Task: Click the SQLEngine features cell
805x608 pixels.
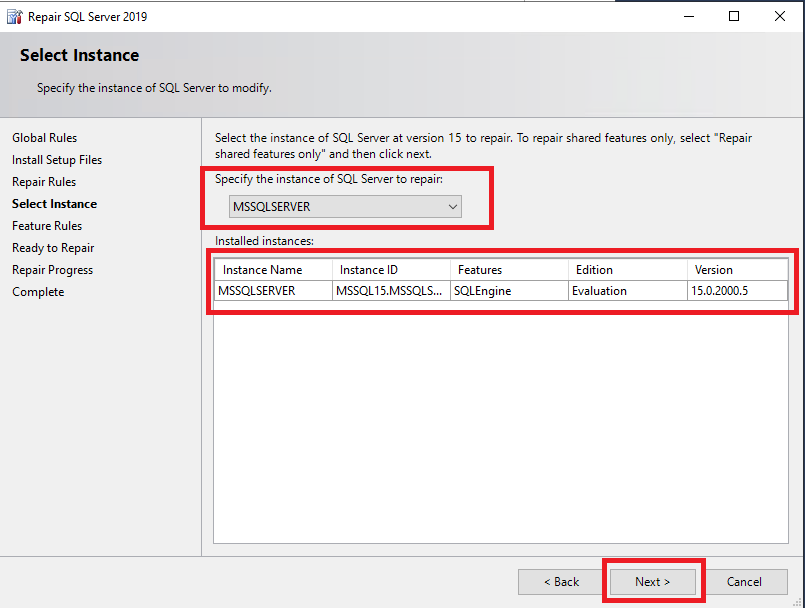Action: (x=509, y=291)
